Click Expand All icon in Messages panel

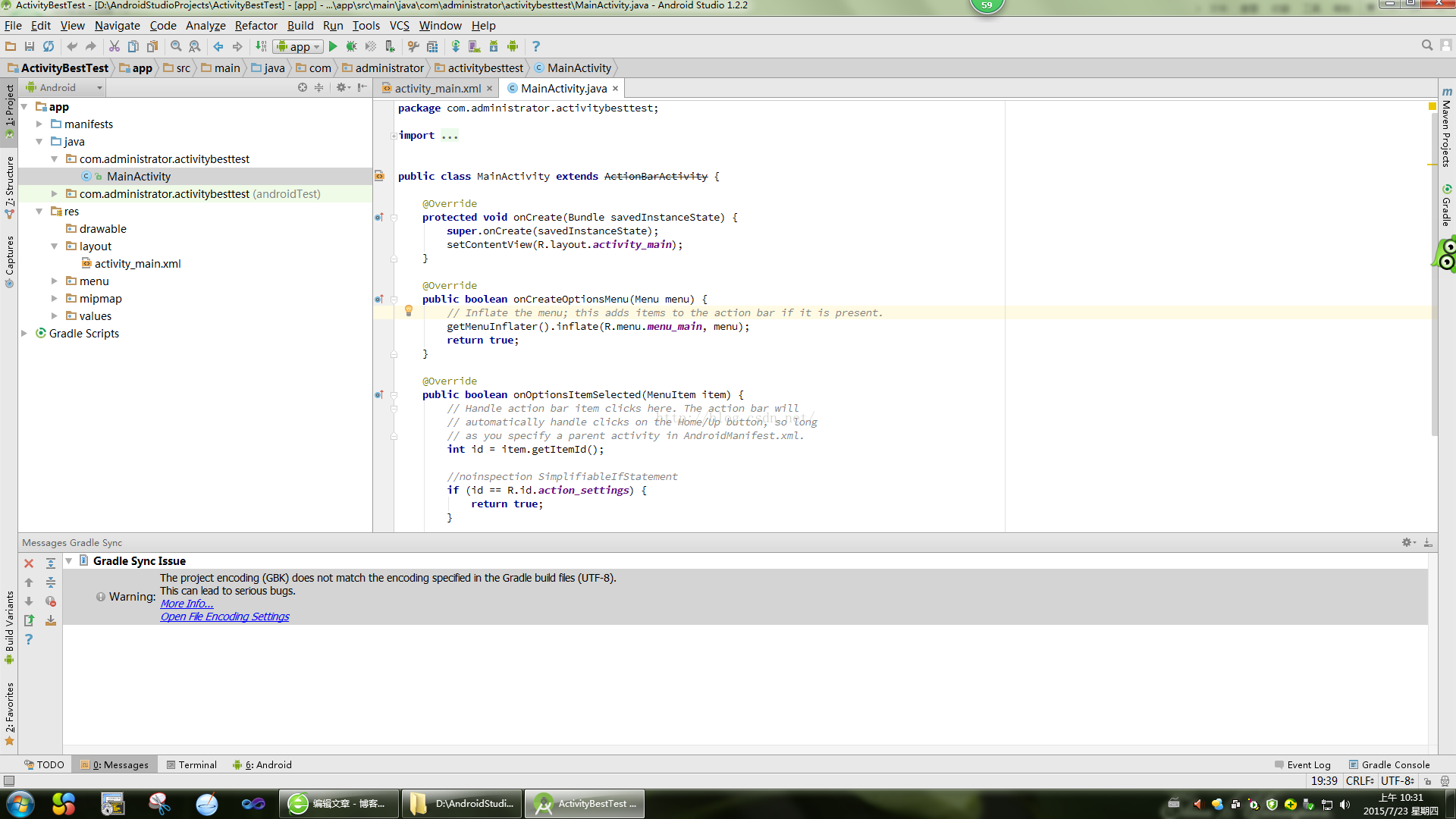click(x=51, y=563)
